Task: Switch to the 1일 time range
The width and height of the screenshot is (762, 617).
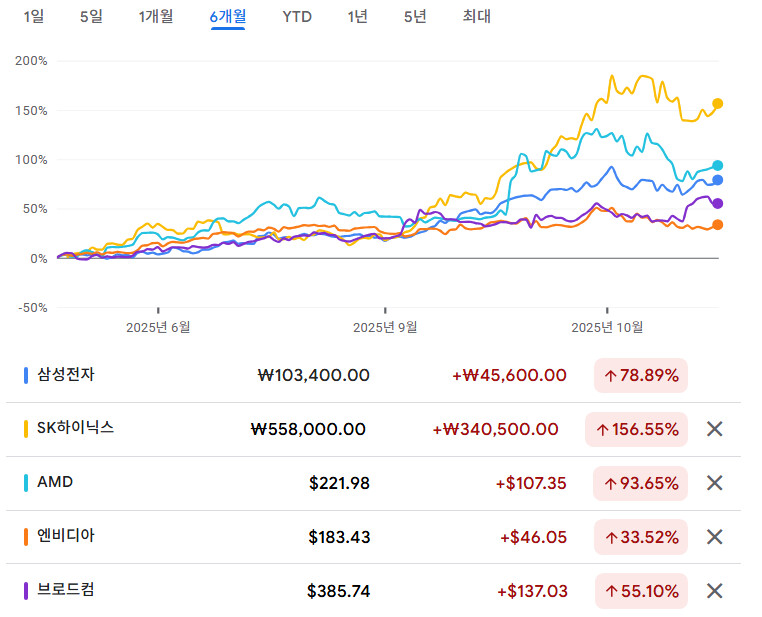Action: pos(33,16)
